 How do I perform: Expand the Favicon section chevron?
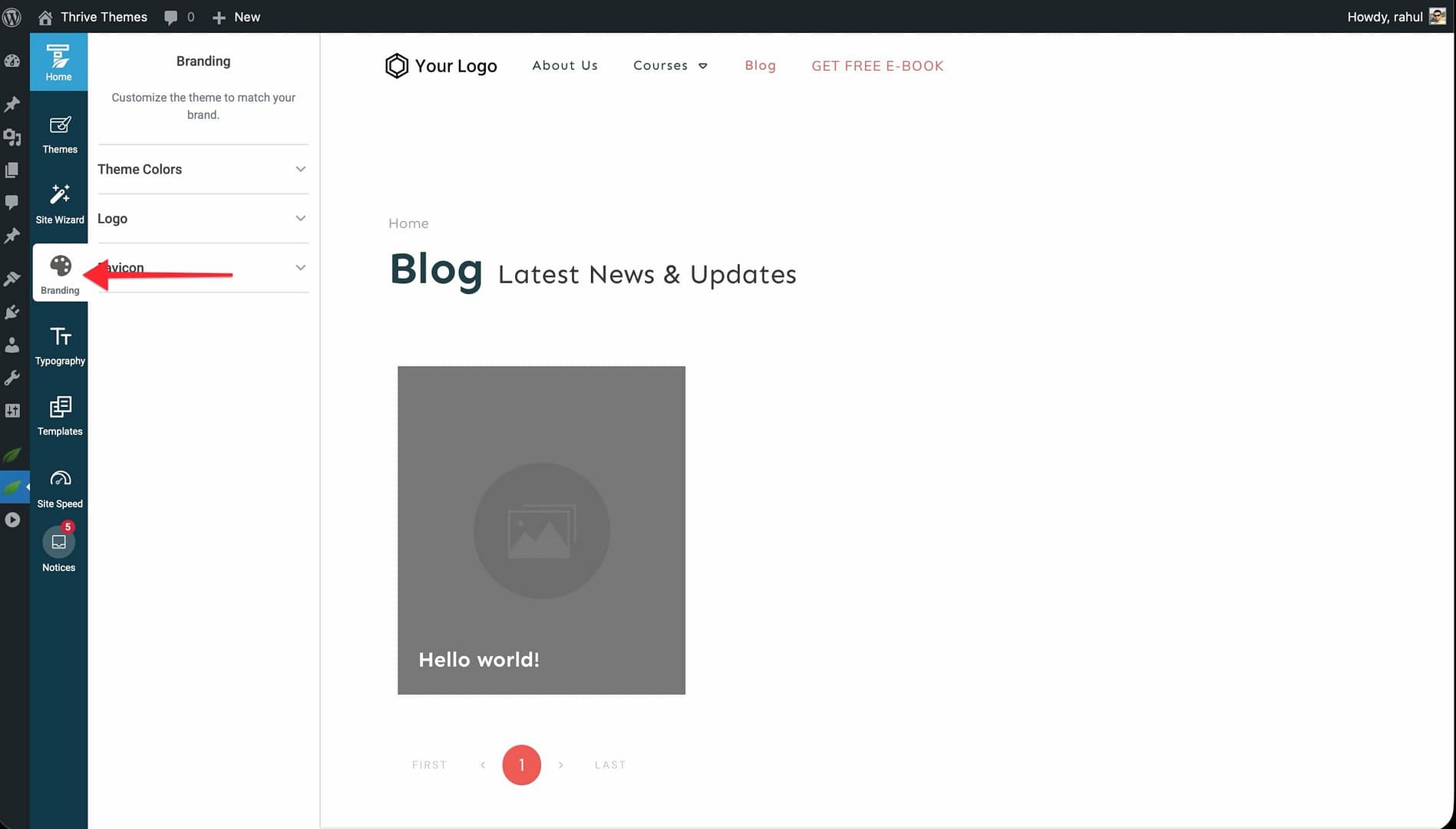pos(300,268)
